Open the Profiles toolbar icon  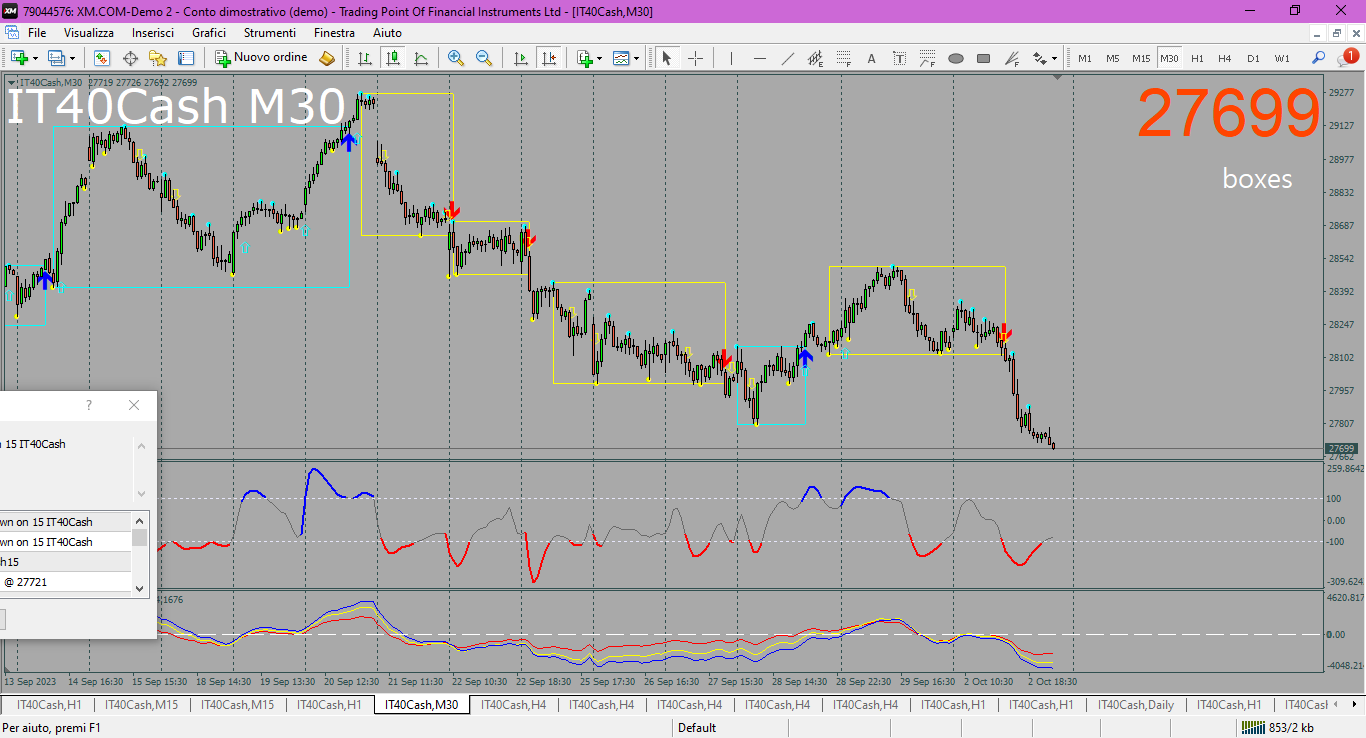[56, 58]
